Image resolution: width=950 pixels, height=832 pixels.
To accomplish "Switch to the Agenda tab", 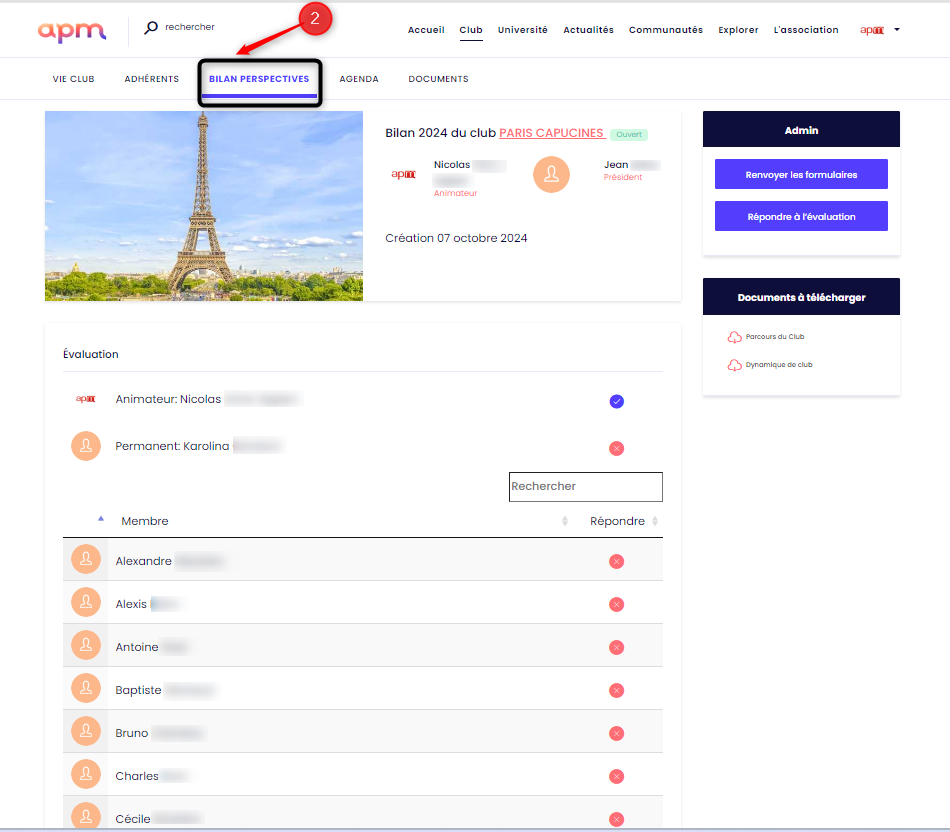I will tap(359, 79).
